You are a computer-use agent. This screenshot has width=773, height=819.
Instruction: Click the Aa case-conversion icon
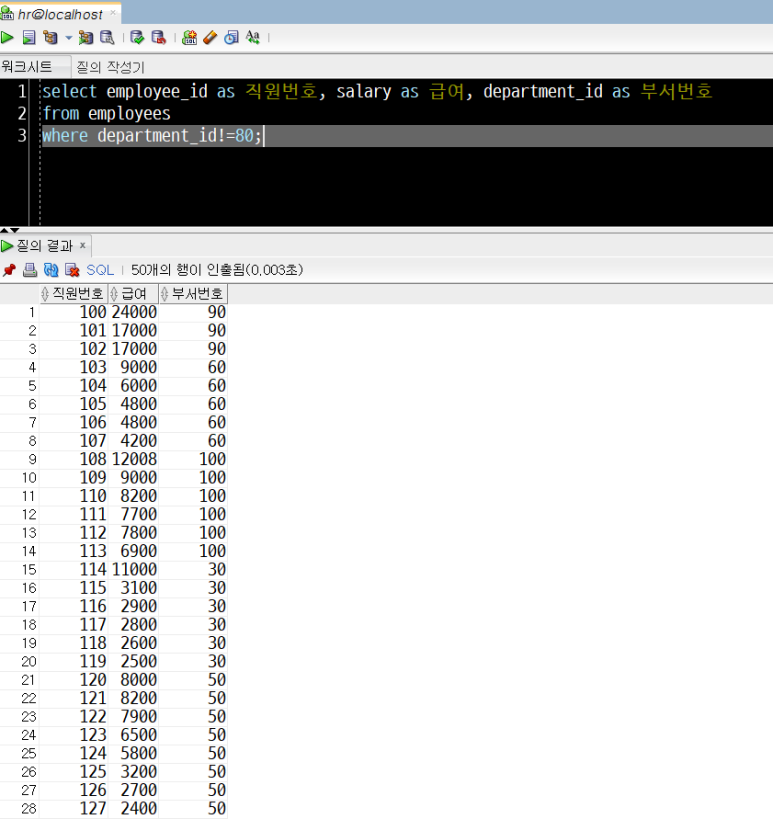tap(253, 38)
